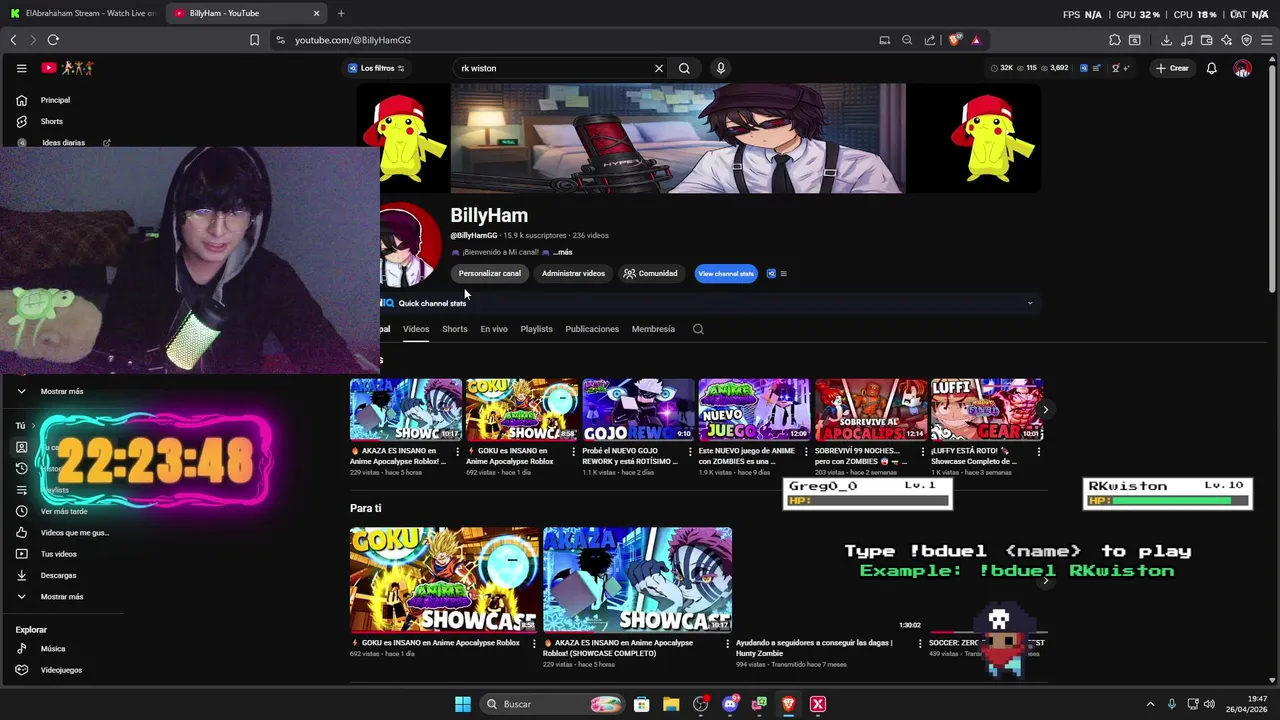
Task: Switch to the ElAbrahaham Stream tab
Action: click(83, 13)
